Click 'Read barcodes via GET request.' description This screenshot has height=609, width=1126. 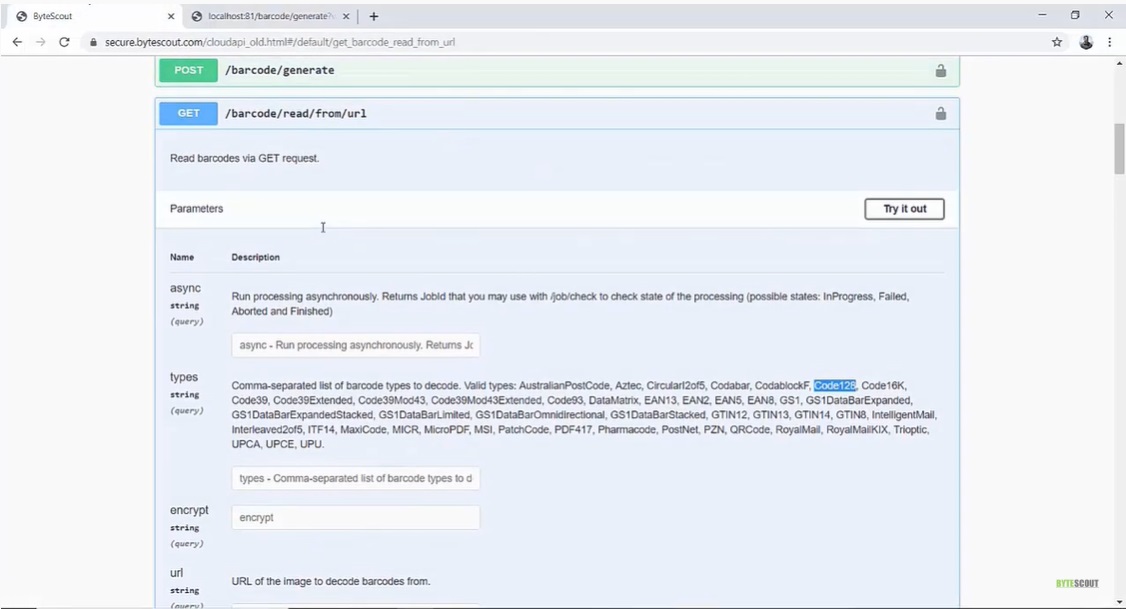[x=245, y=158]
